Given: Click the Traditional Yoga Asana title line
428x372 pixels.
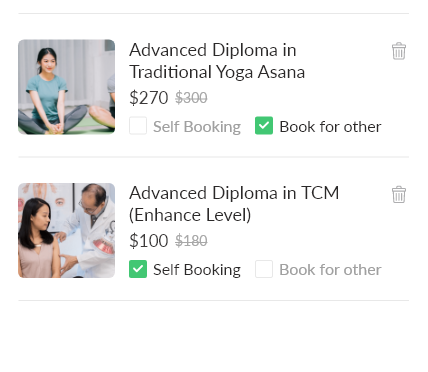Looking at the screenshot, I should tap(217, 72).
